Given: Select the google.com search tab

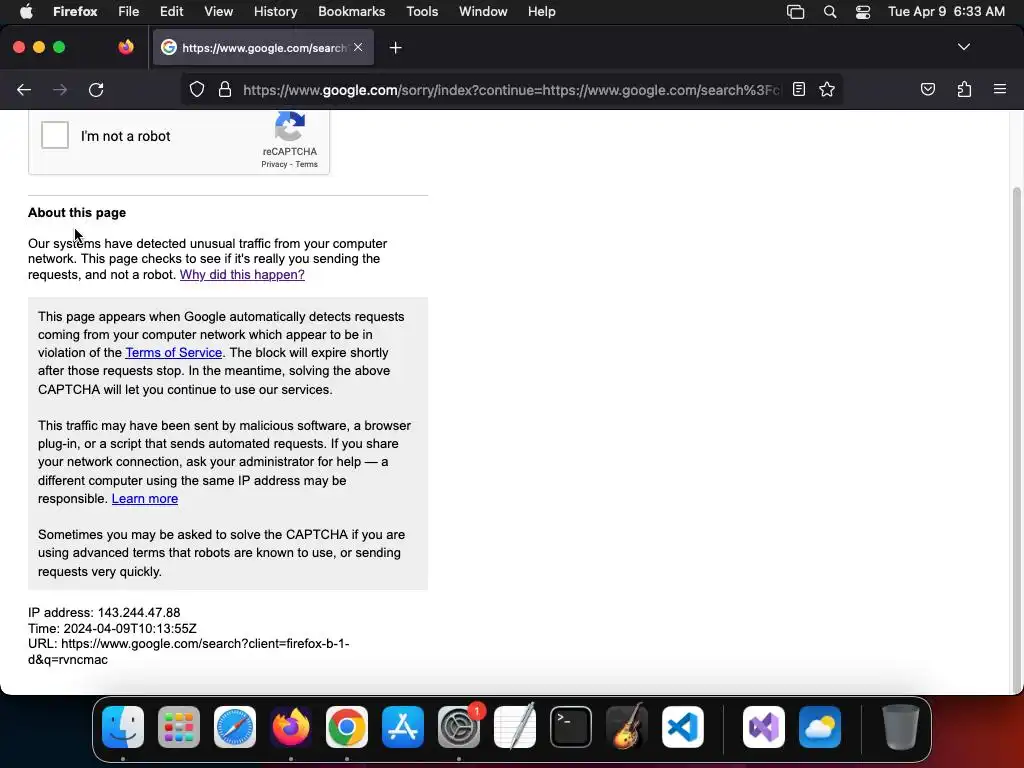Looking at the screenshot, I should pyautogui.click(x=263, y=47).
